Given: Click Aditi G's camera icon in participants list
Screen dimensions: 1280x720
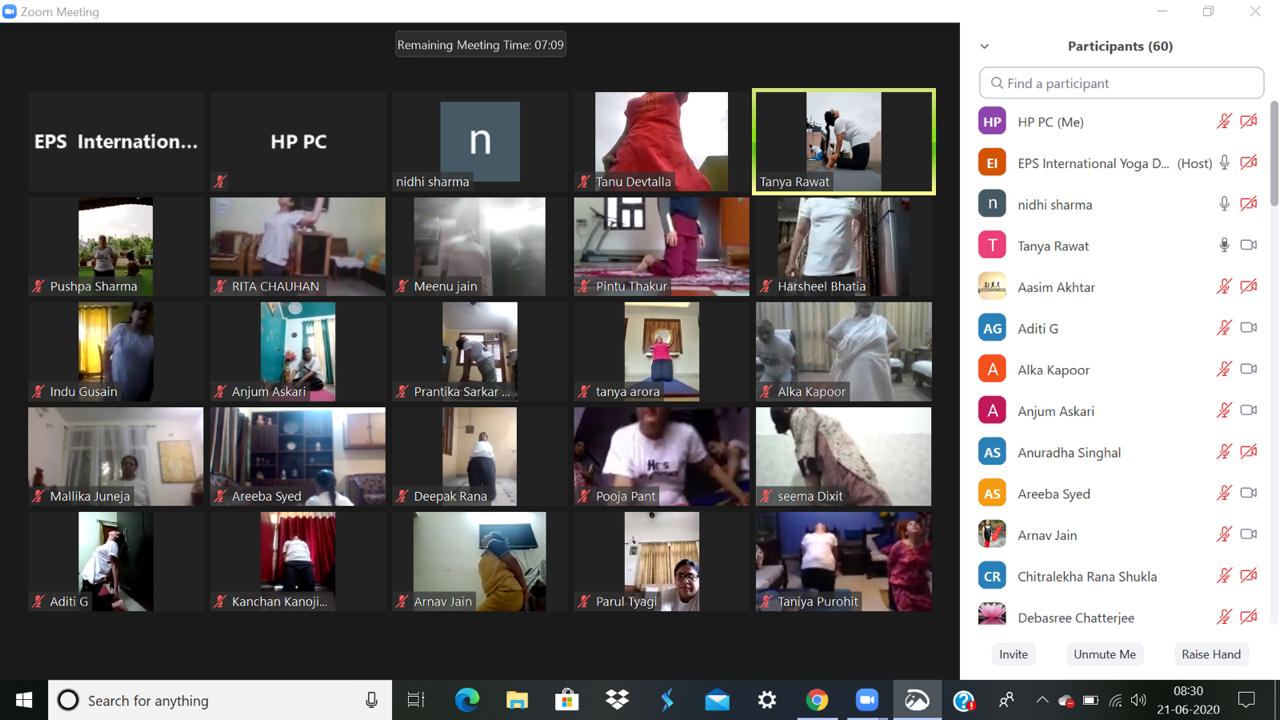Looking at the screenshot, I should 1248,328.
